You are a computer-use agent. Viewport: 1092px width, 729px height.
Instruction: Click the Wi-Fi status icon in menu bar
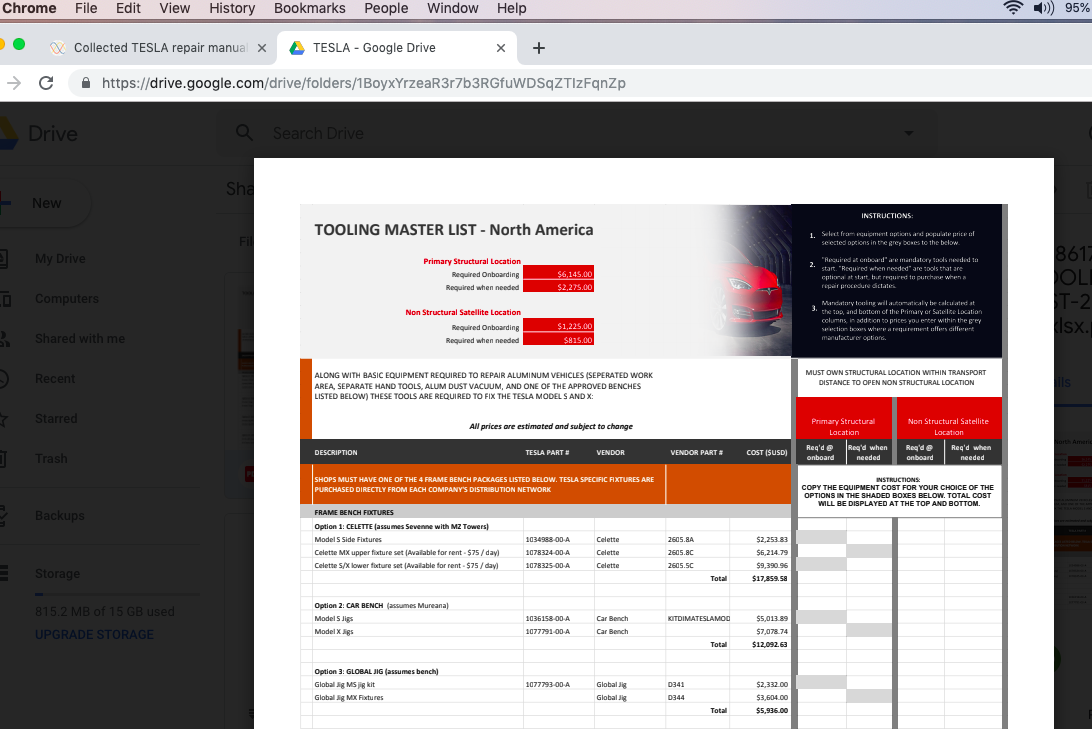[1013, 8]
